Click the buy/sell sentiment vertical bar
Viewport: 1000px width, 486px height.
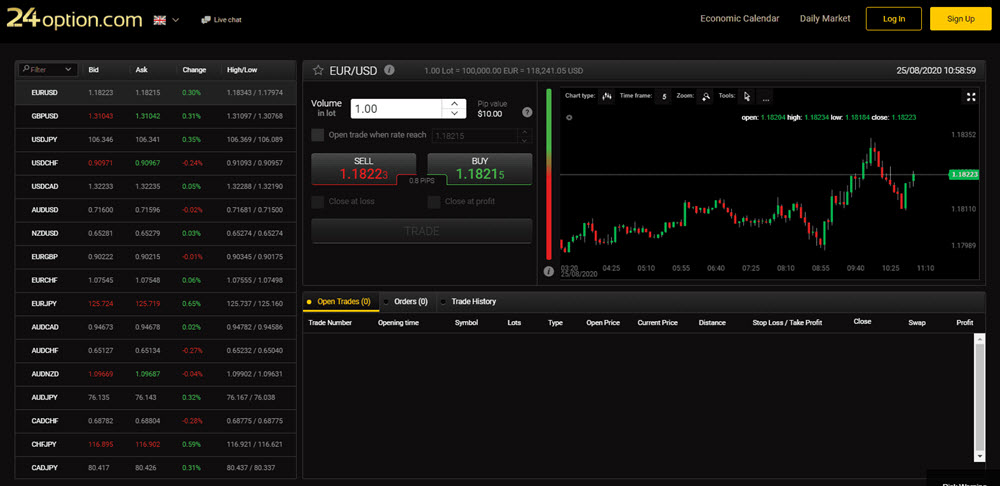548,172
